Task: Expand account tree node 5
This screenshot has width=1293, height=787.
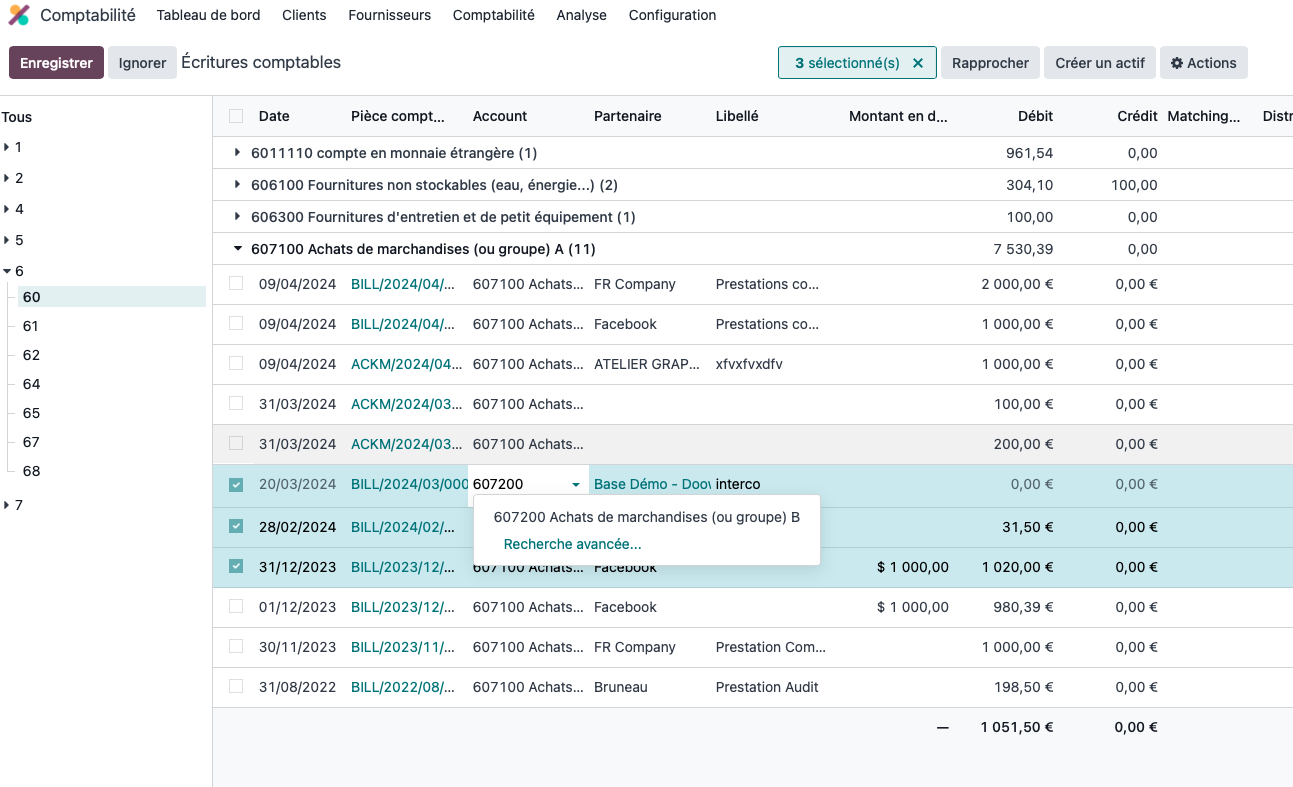Action: [x=7, y=240]
